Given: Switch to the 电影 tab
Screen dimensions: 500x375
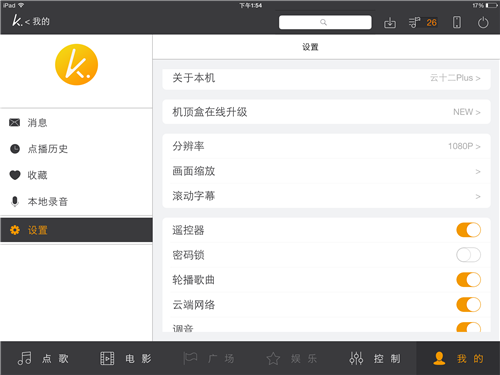Looking at the screenshot, I should pyautogui.click(x=125, y=358).
